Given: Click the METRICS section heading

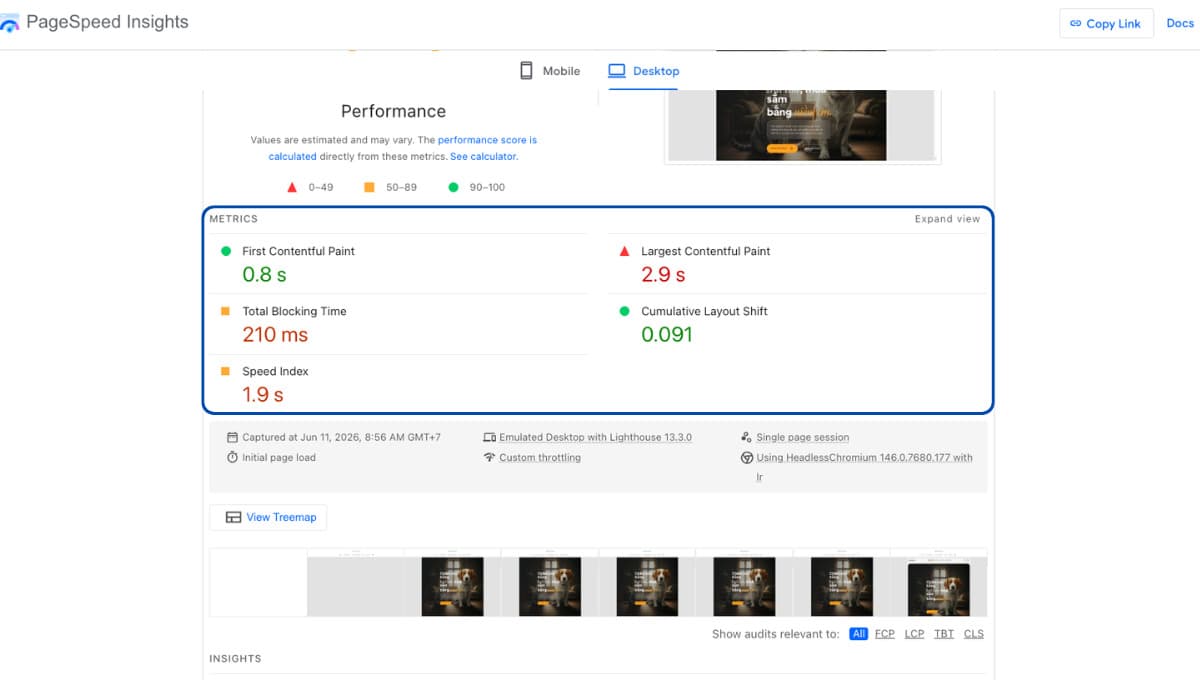Looking at the screenshot, I should 233,219.
